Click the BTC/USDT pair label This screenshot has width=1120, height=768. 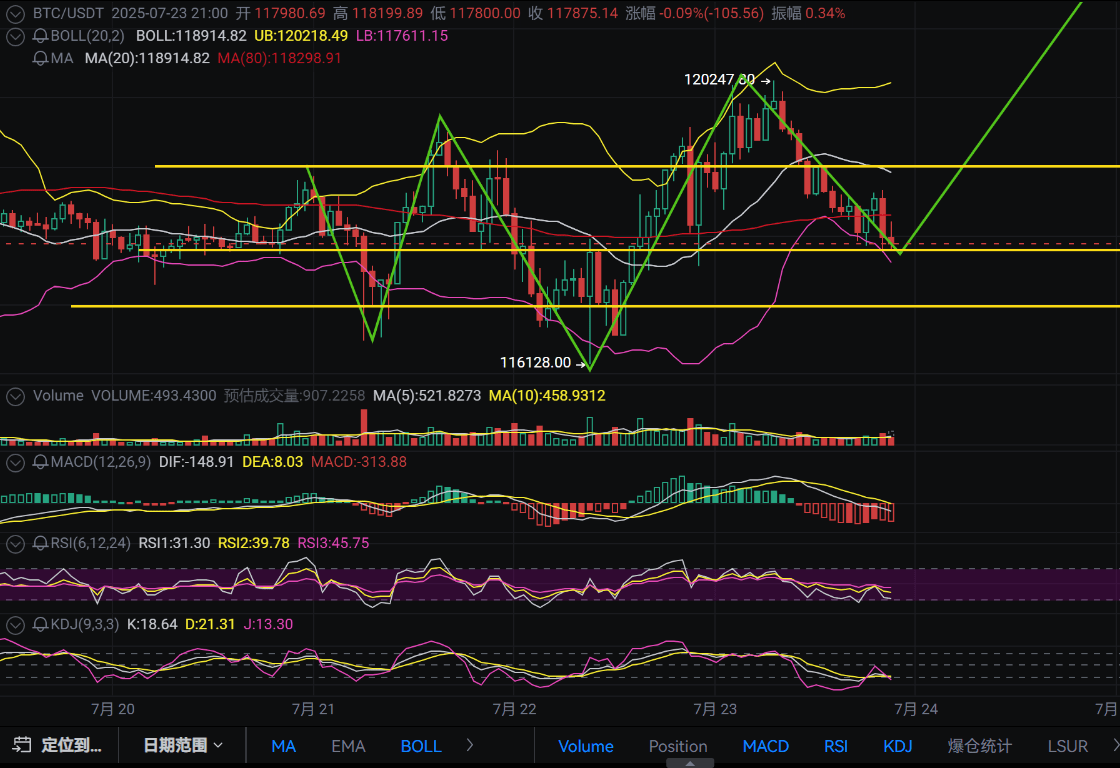[x=69, y=14]
